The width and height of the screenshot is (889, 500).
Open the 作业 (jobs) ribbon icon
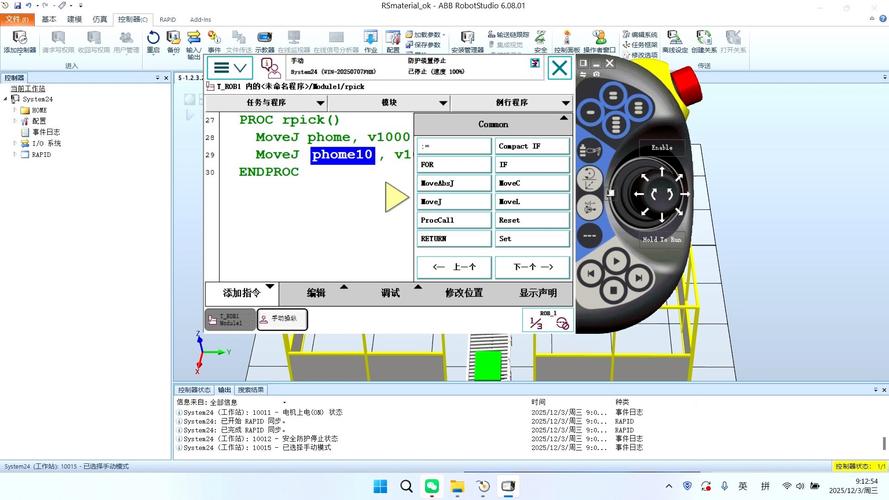370,41
